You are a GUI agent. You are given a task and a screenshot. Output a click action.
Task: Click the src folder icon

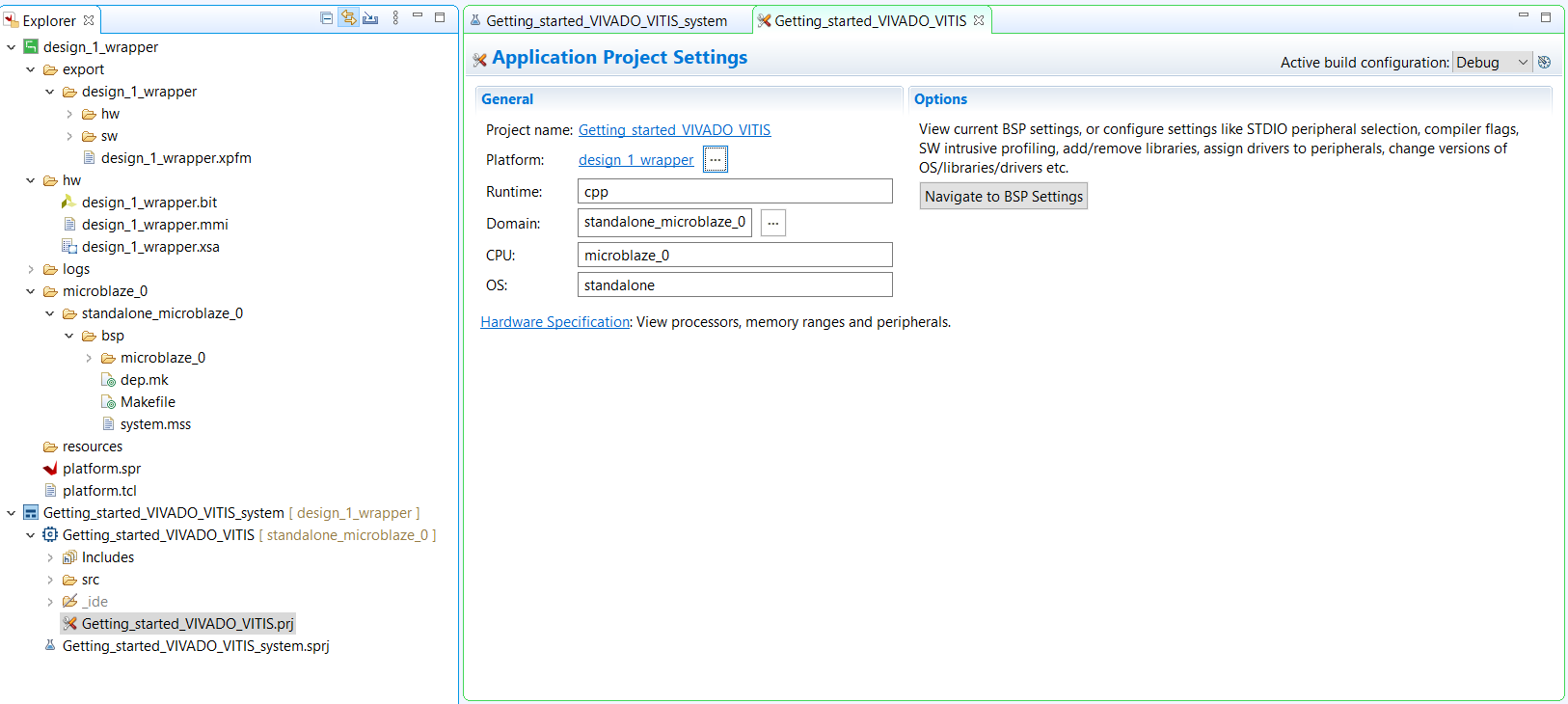pyautogui.click(x=69, y=580)
